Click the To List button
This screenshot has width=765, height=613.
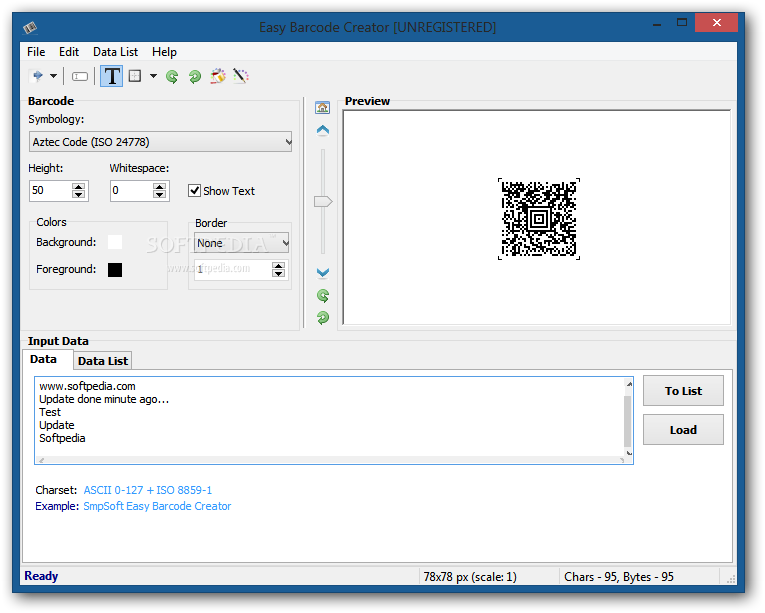coord(683,391)
